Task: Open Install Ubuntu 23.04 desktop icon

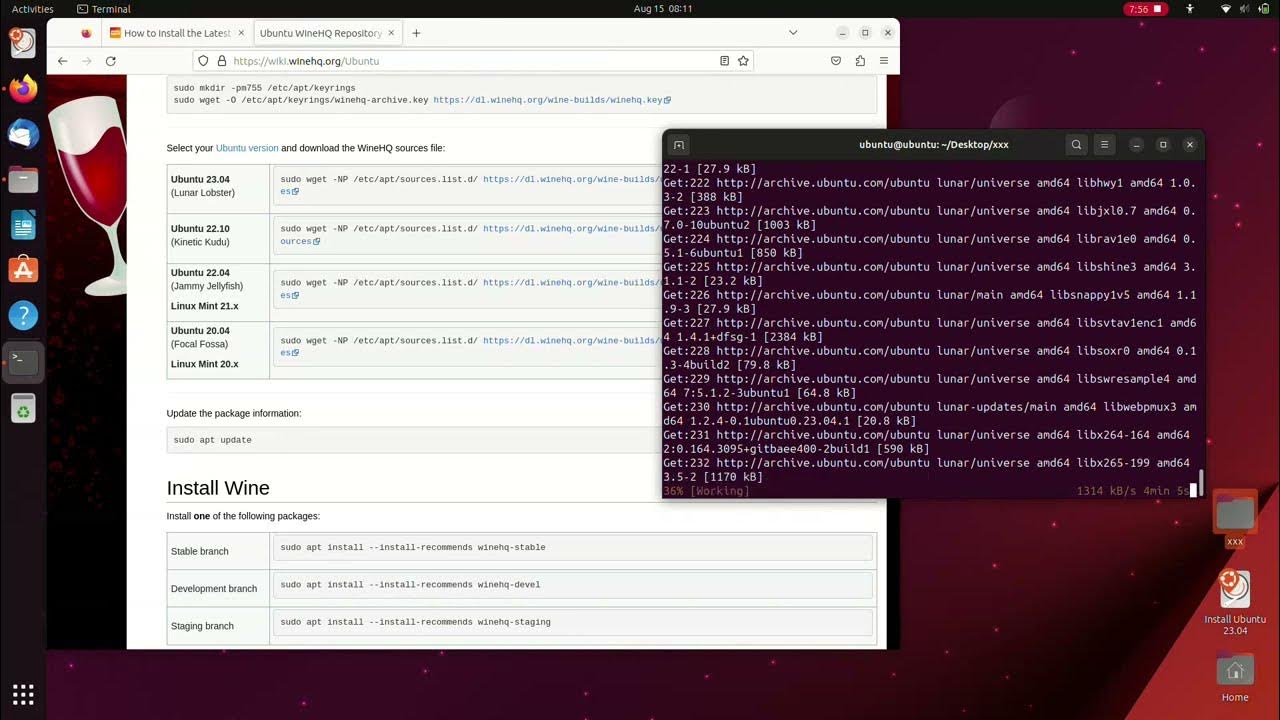Action: [1235, 602]
